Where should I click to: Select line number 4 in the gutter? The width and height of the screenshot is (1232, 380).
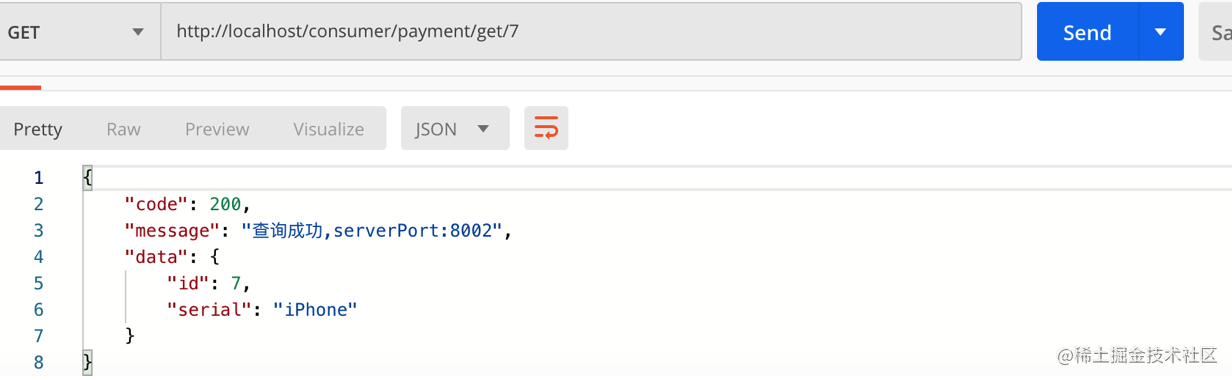click(x=39, y=257)
